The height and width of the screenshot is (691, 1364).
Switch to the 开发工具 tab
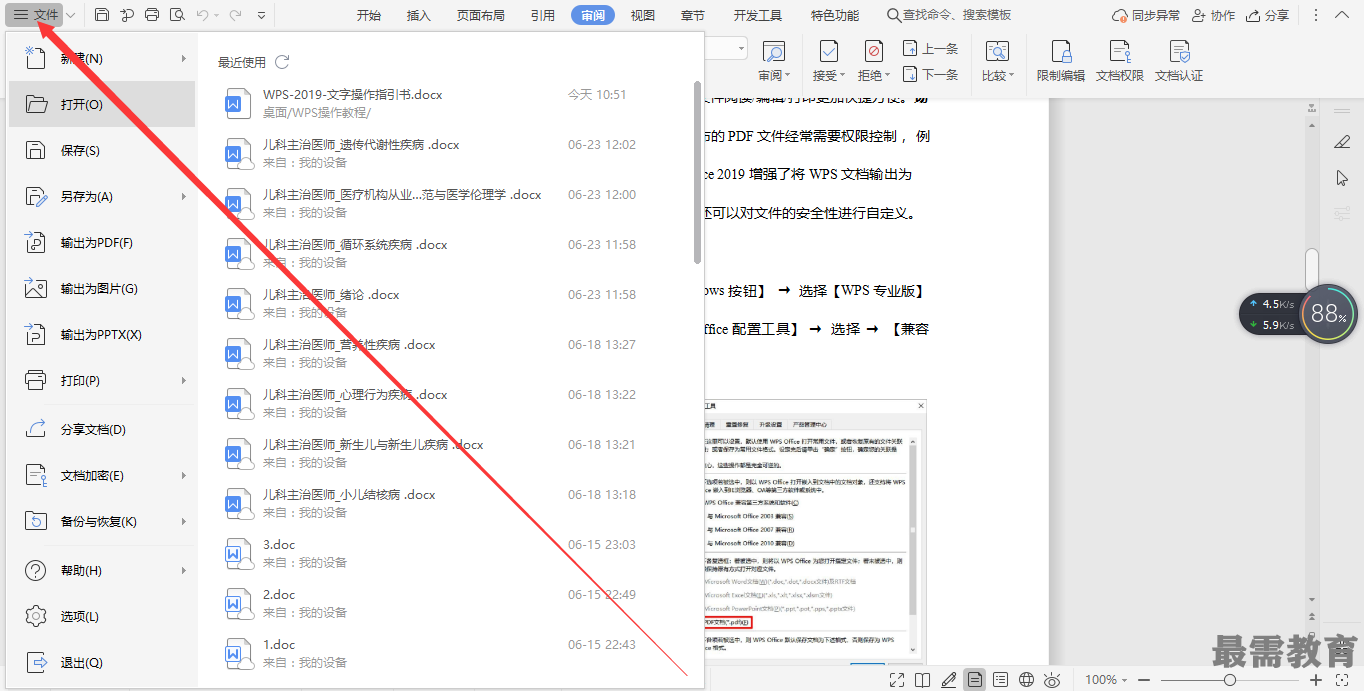pos(758,15)
